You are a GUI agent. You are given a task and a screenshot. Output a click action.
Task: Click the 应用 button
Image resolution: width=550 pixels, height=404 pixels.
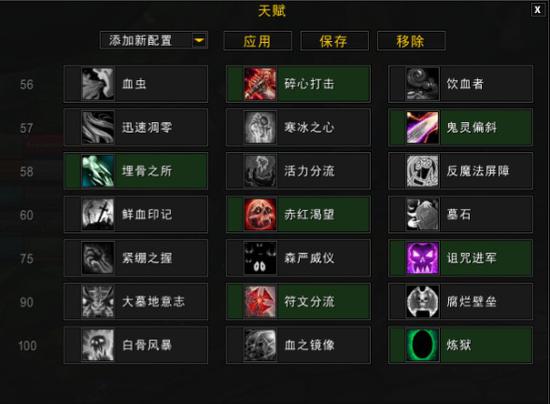[x=257, y=41]
